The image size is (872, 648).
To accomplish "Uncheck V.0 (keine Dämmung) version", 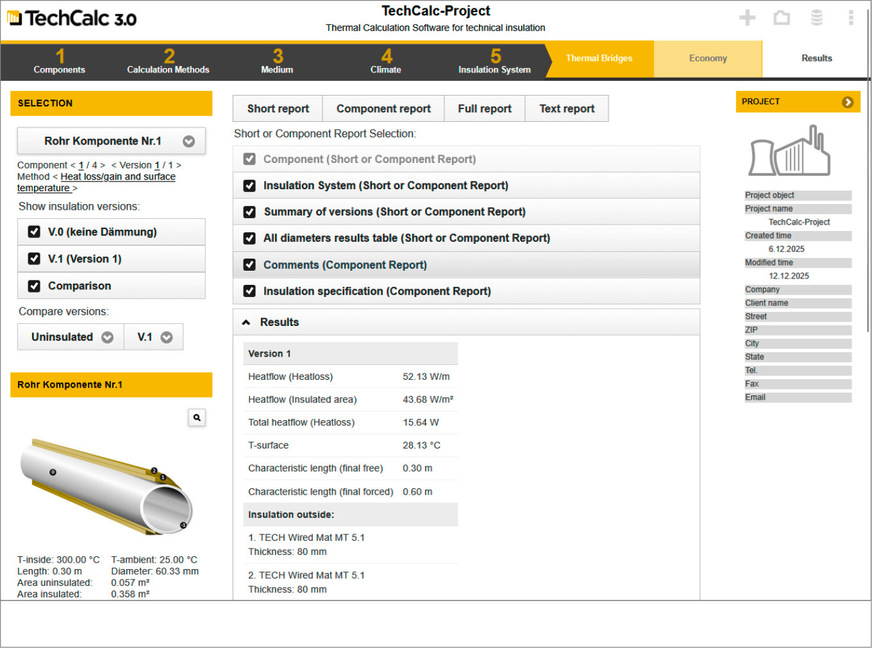I will point(34,231).
